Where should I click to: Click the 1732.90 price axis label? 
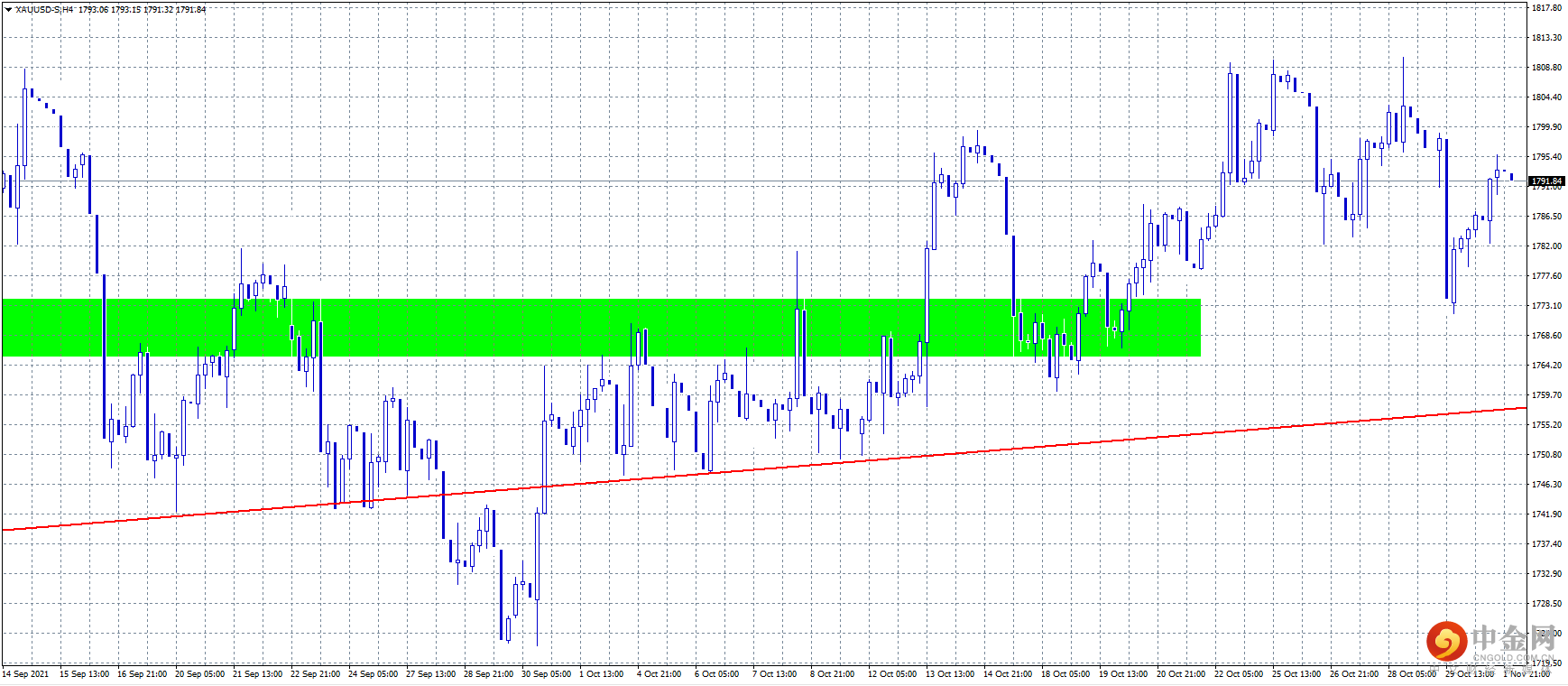point(1546,574)
